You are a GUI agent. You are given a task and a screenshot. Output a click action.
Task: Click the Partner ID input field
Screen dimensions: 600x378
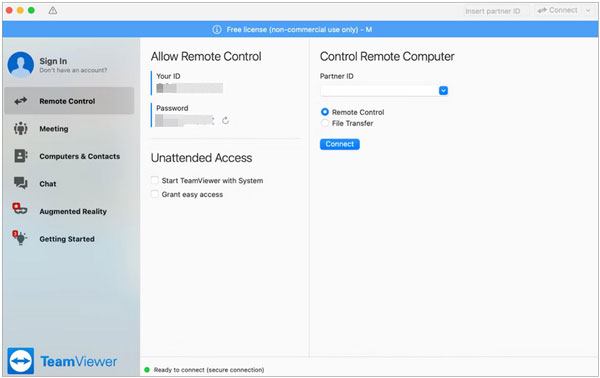379,91
